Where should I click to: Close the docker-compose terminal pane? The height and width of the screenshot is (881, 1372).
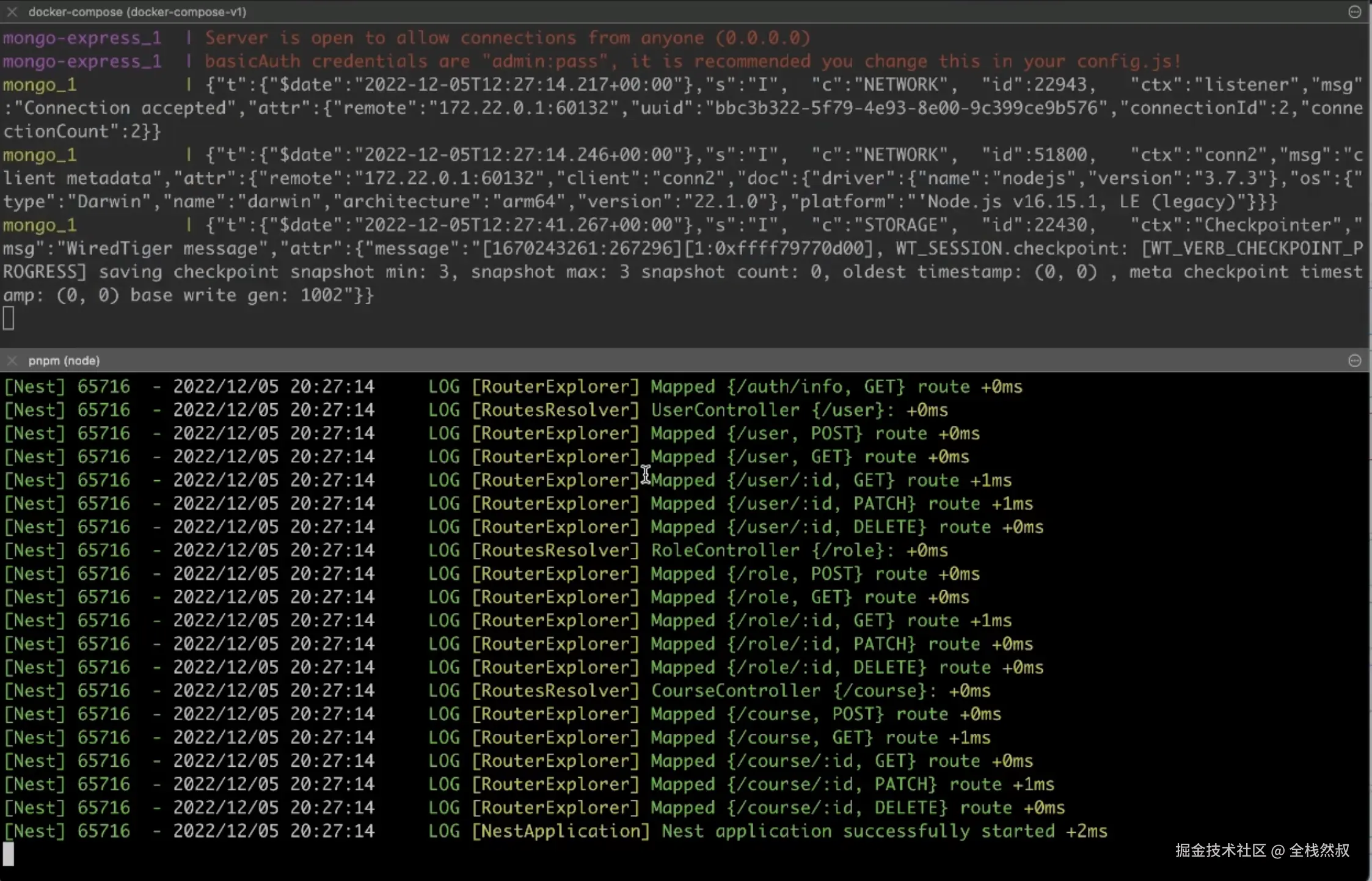click(x=12, y=12)
